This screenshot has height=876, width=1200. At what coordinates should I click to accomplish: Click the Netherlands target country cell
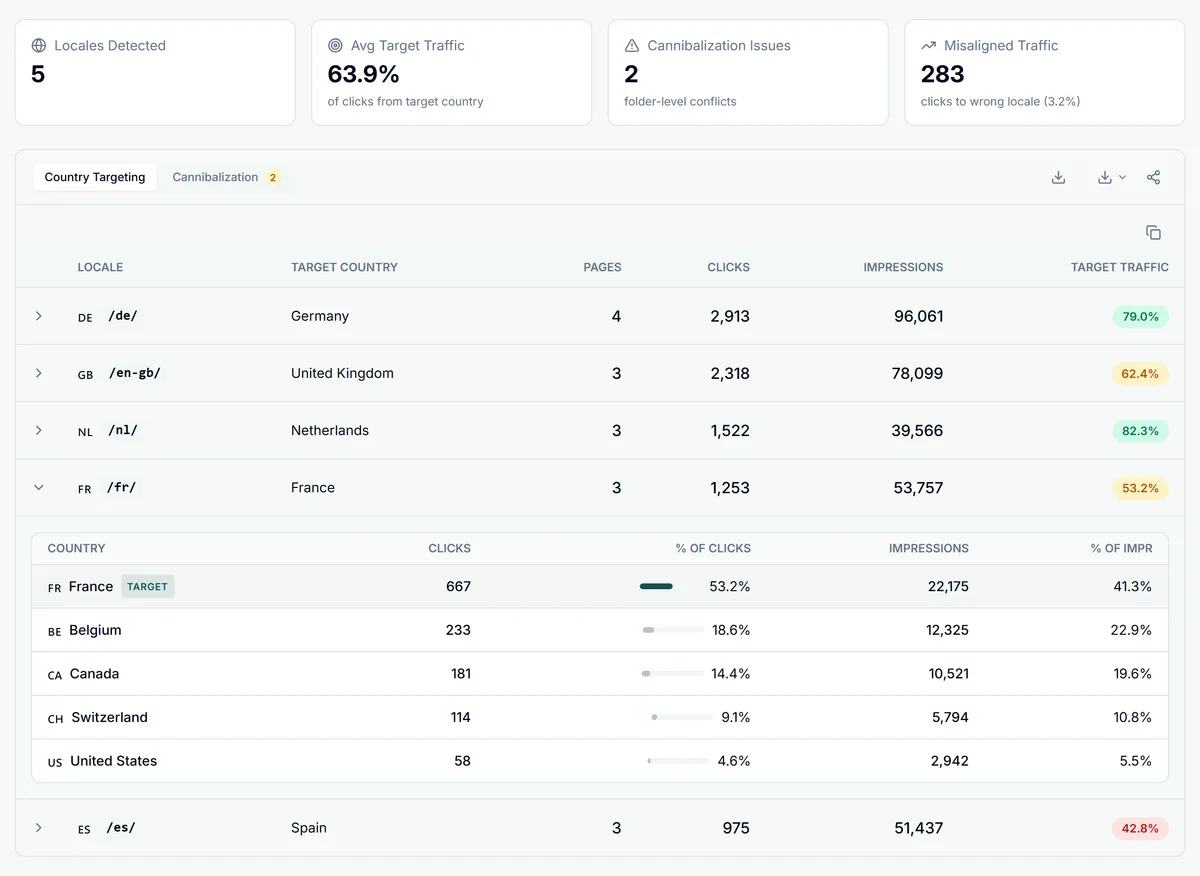[330, 430]
